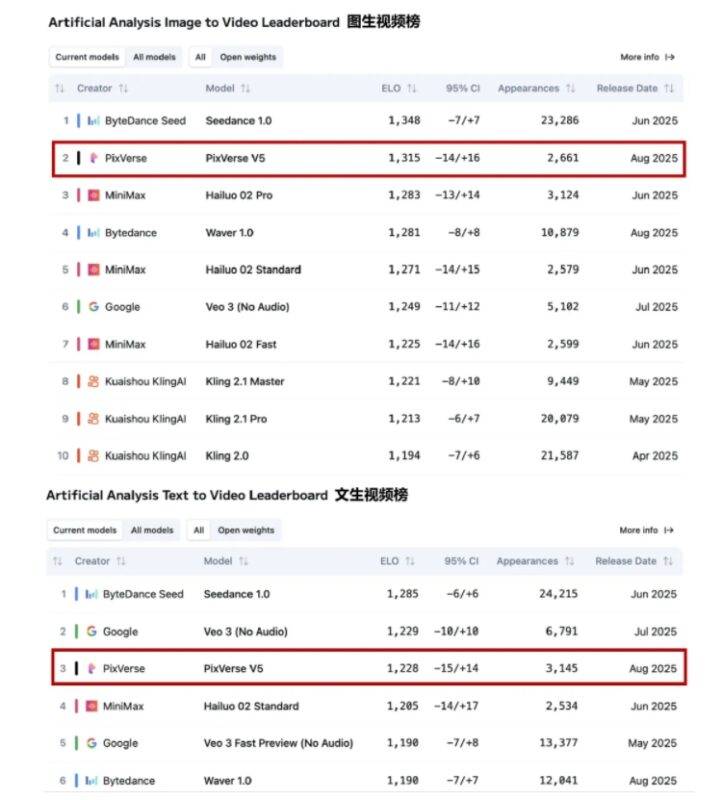Click the 95% CI header in Image to Video table
This screenshot has width=722, height=800.
[x=463, y=88]
